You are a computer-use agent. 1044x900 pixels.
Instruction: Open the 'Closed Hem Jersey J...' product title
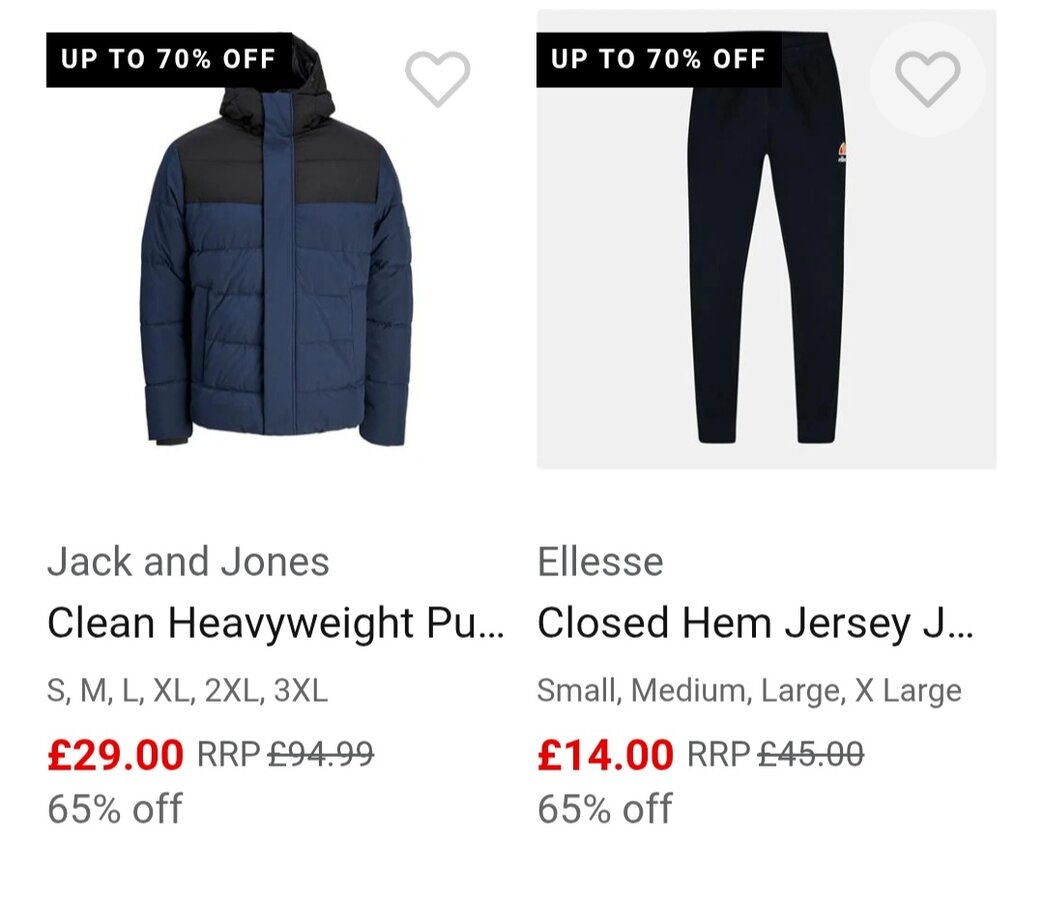pos(755,623)
